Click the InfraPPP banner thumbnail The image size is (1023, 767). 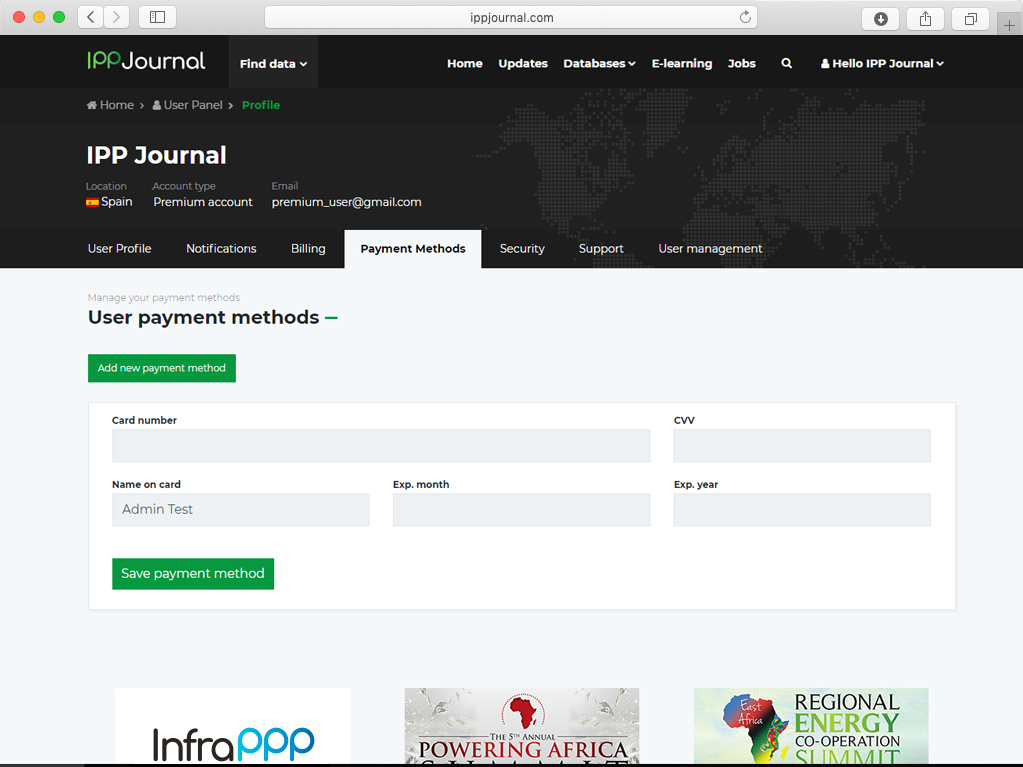(x=232, y=727)
